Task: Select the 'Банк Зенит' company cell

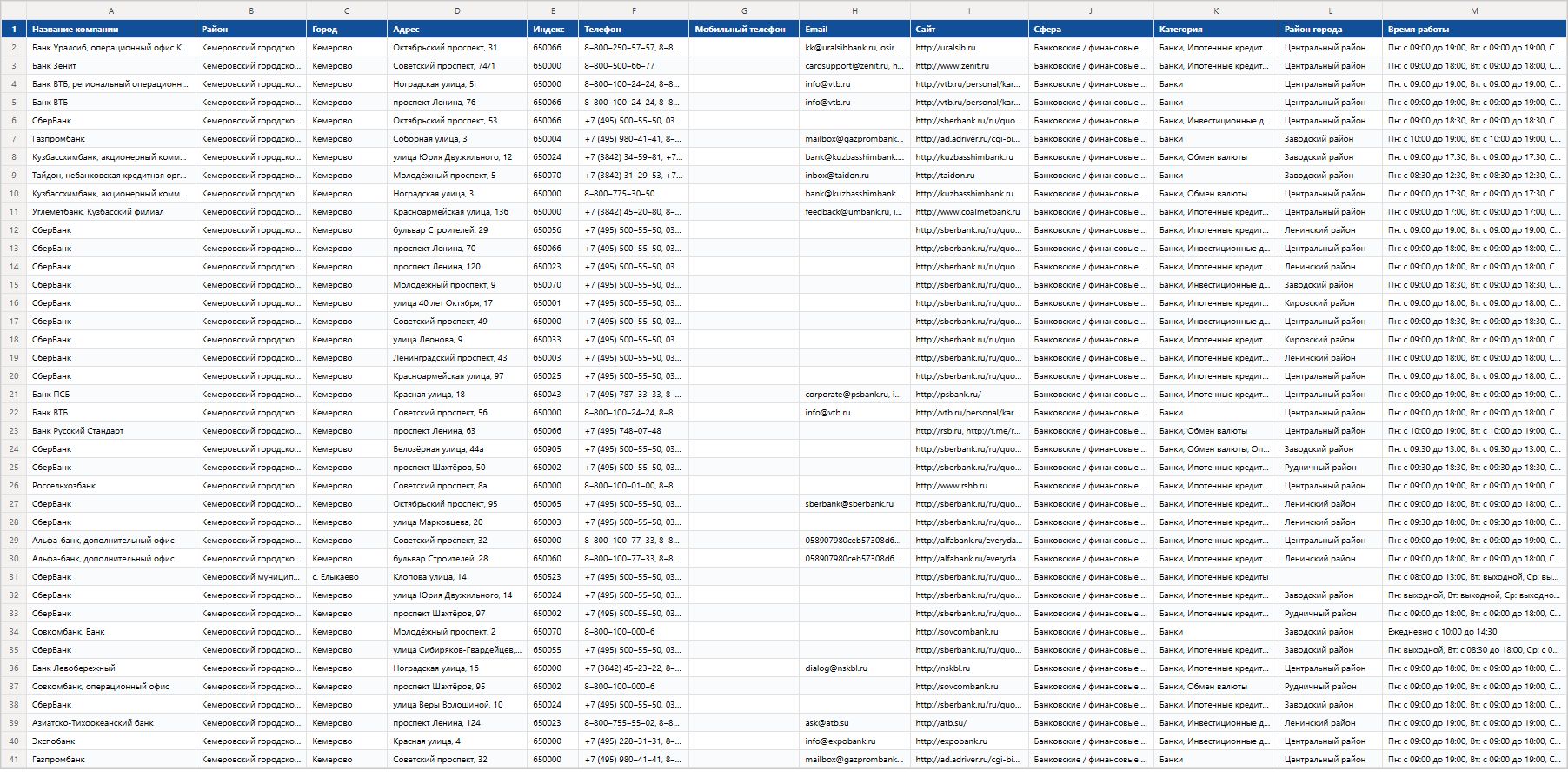Action: click(111, 66)
